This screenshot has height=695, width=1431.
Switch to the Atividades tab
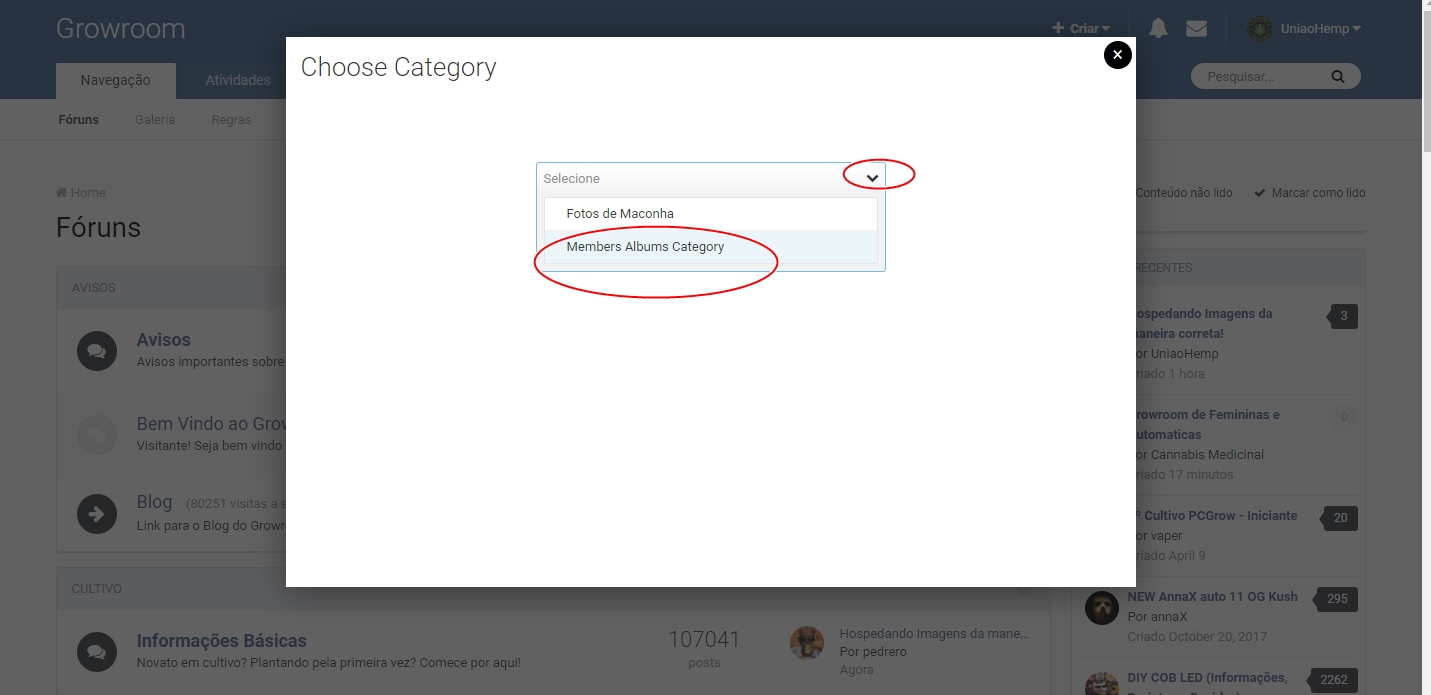[x=238, y=80]
